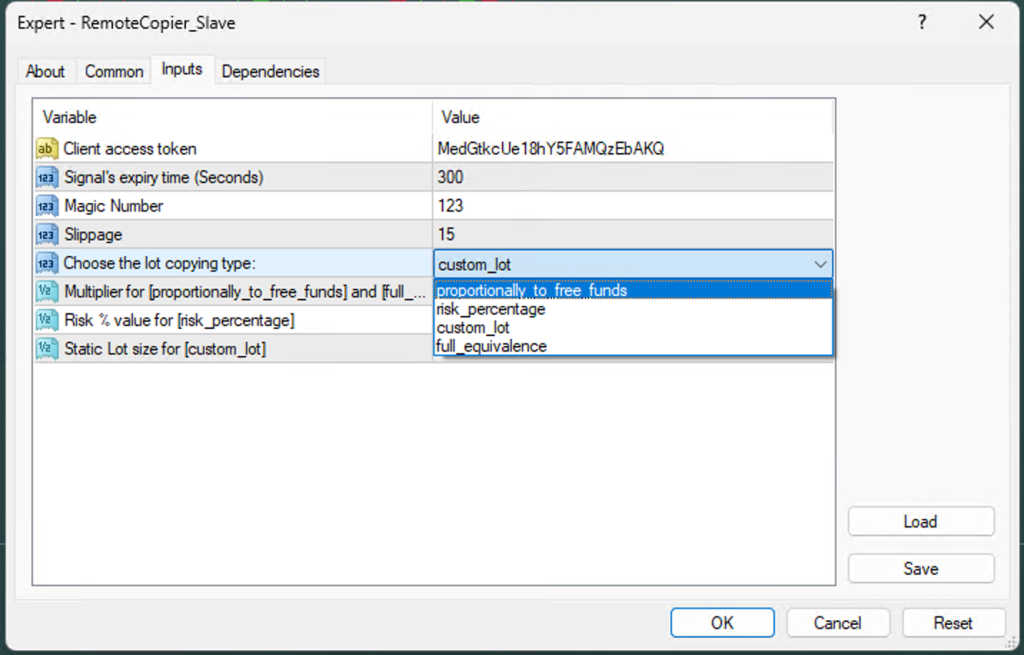
Task: Click the Load button
Action: coord(920,522)
